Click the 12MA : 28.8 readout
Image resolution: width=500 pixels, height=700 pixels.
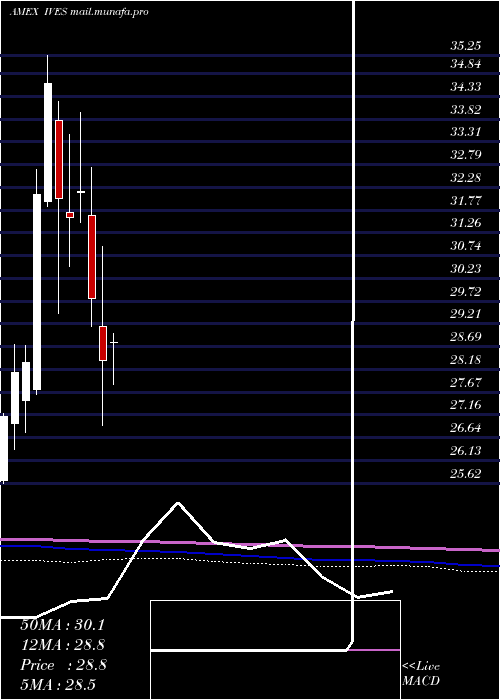[x=63, y=645]
